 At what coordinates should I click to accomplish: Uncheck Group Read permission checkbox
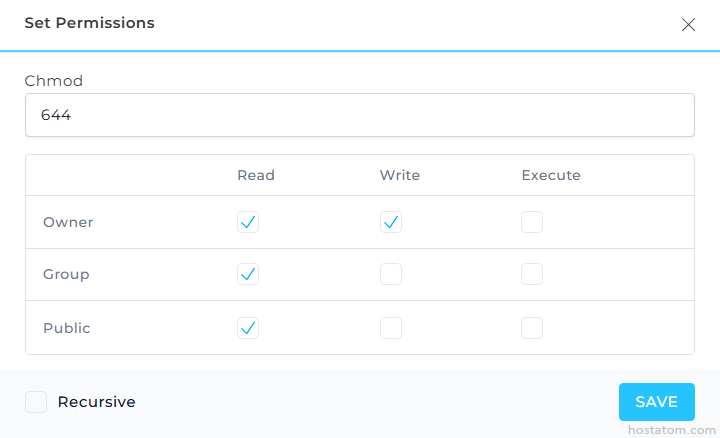(248, 274)
